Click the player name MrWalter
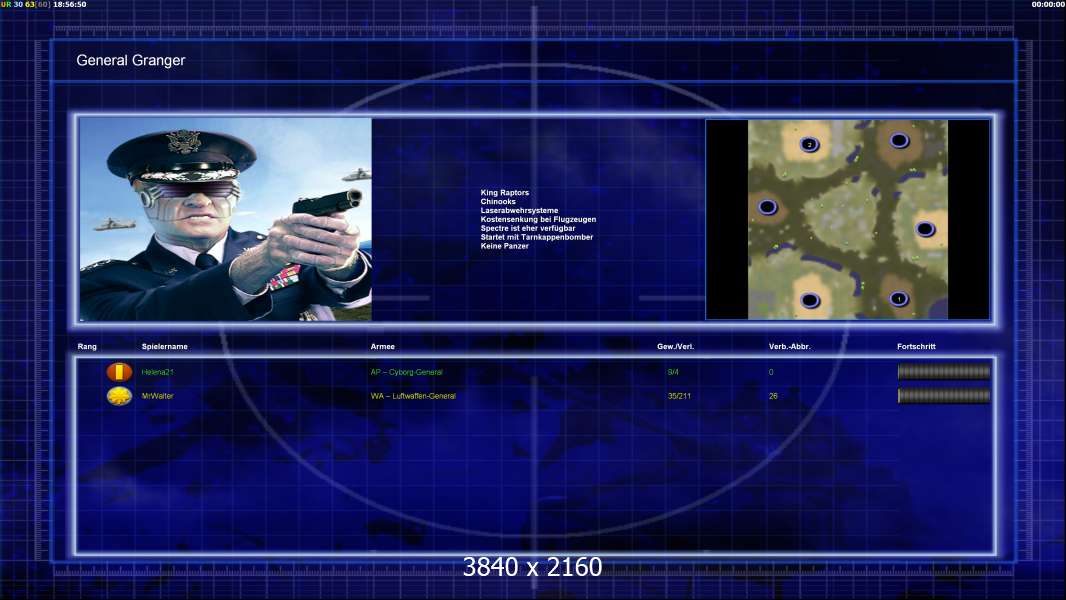The image size is (1066, 600). 158,396
